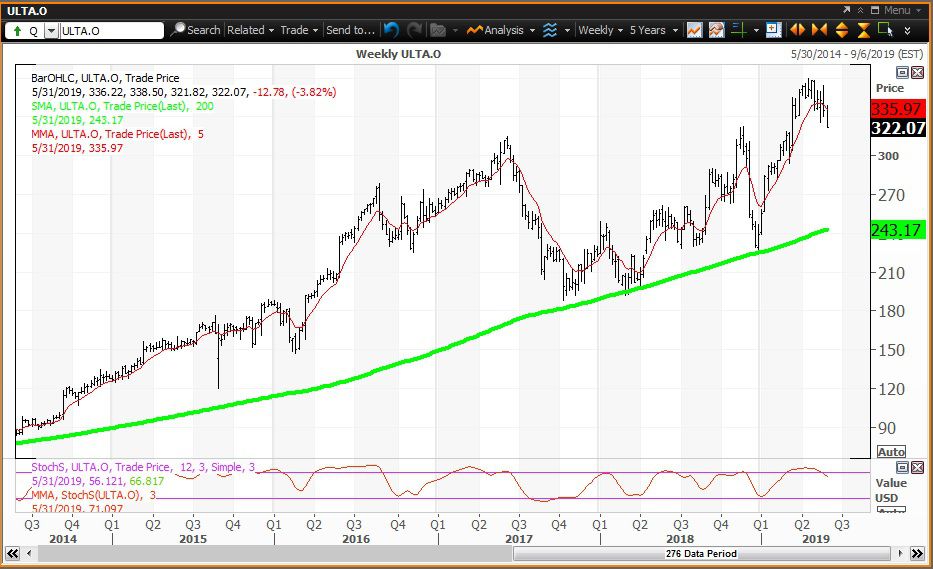The height and width of the screenshot is (569, 933).
Task: Toggle Auto scaling on price axis
Action: coord(891,452)
